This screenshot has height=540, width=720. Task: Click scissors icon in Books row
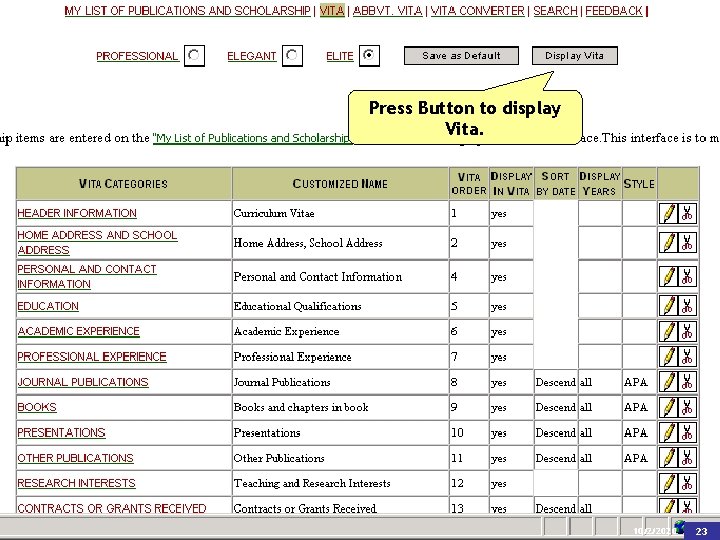click(x=687, y=407)
